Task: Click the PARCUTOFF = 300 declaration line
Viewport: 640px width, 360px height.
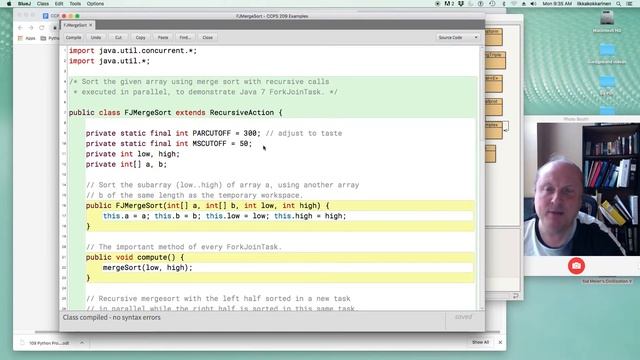Action: pos(214,133)
